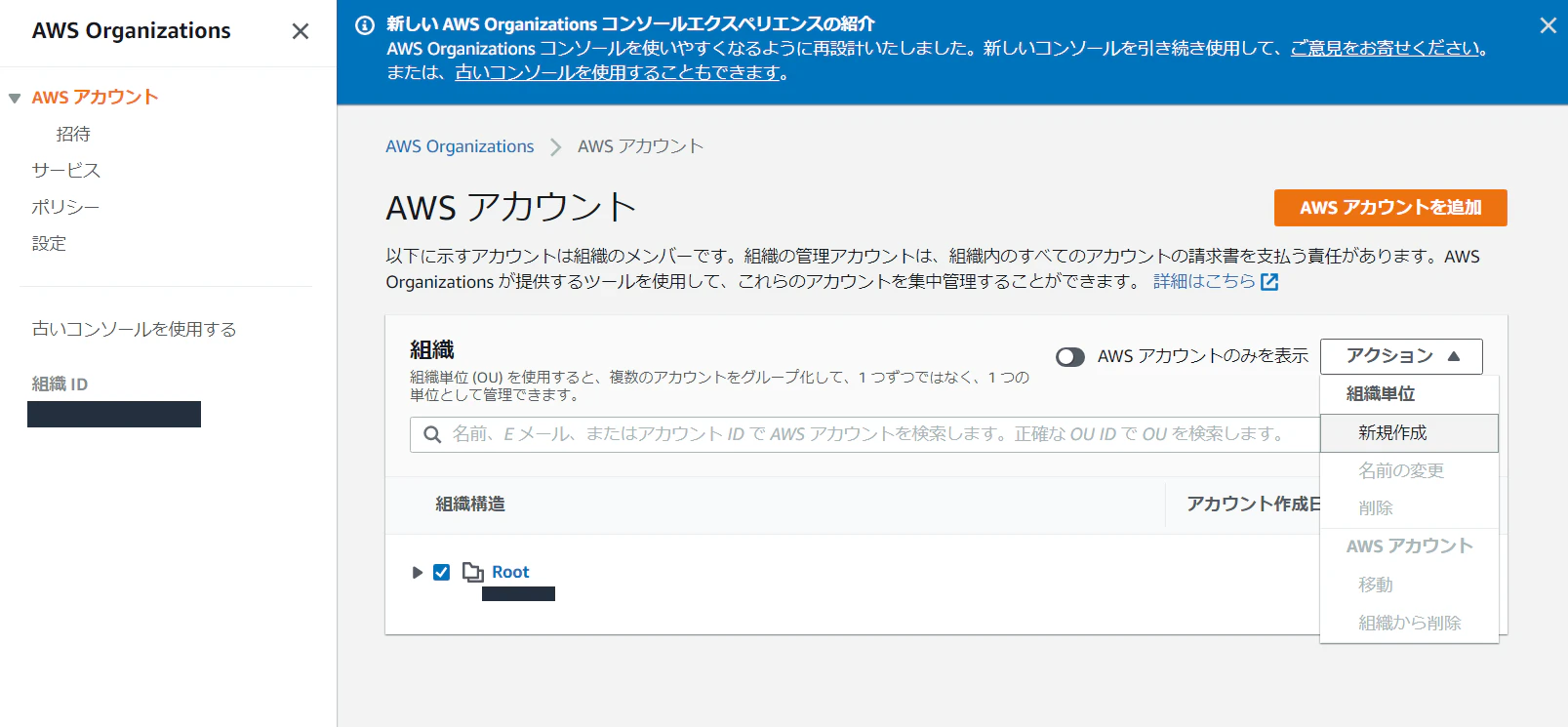Expand the Root tree node arrow
This screenshot has height=727, width=1568.
click(417, 573)
